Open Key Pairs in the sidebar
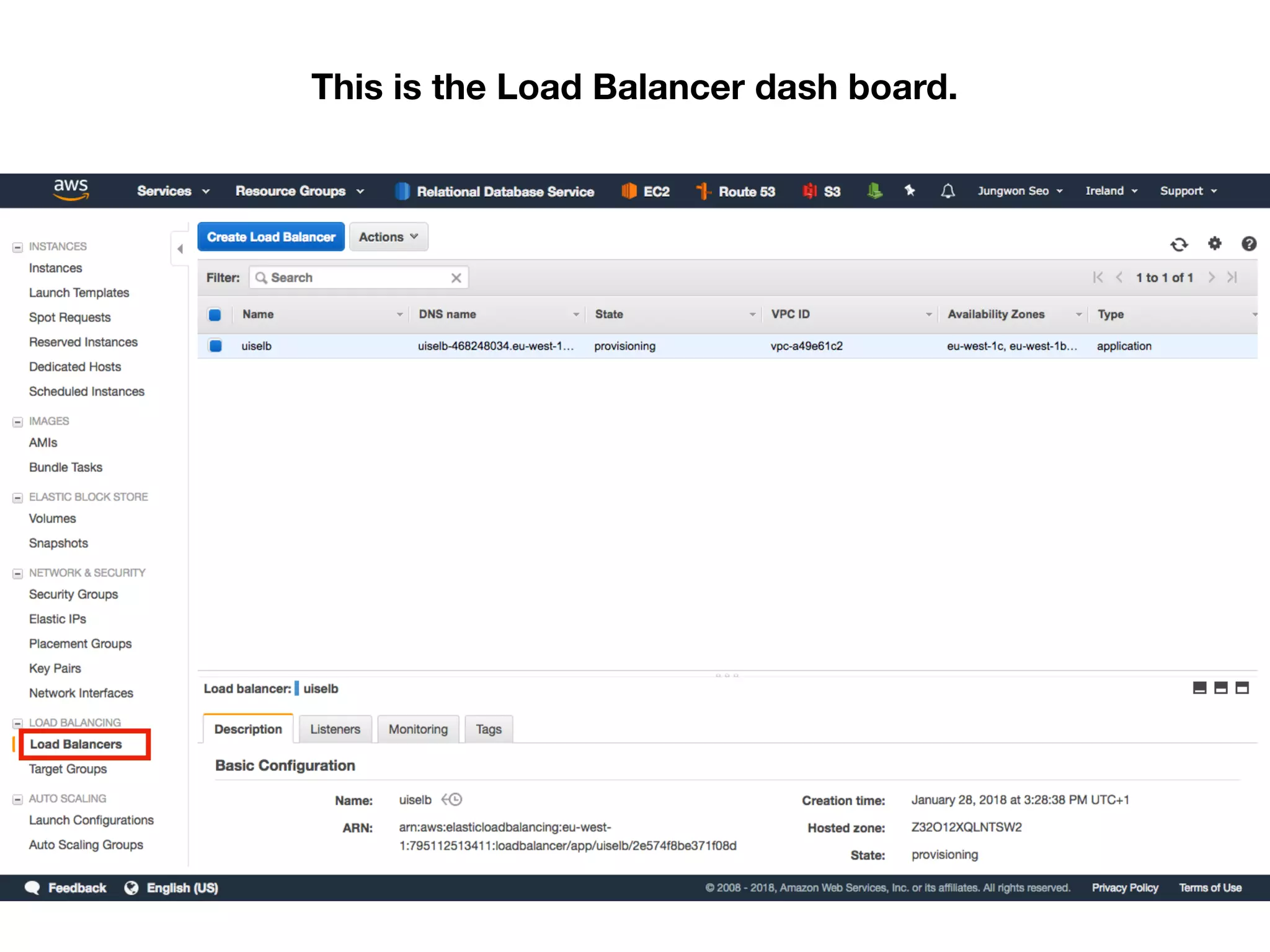 coord(55,668)
